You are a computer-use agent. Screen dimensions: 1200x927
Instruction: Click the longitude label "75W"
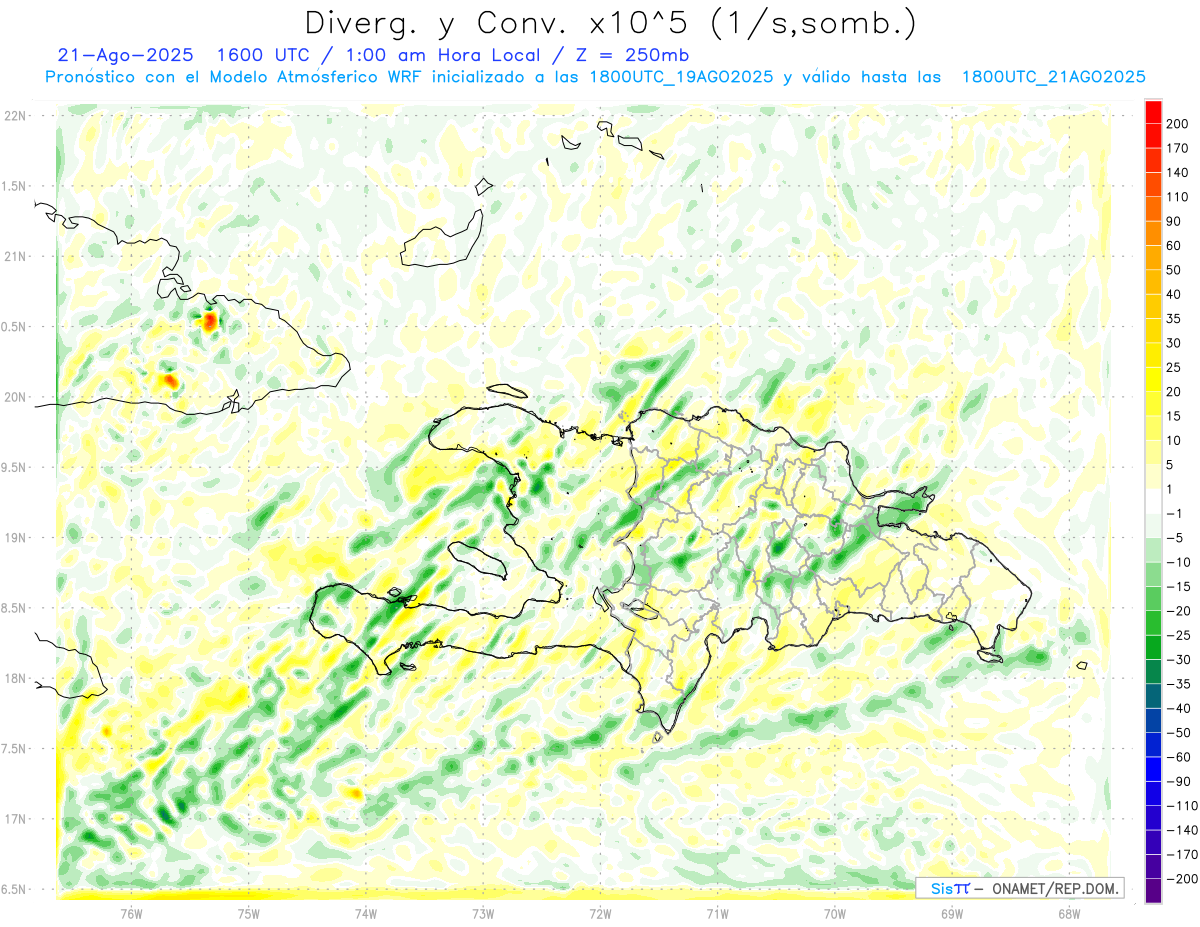(x=249, y=913)
